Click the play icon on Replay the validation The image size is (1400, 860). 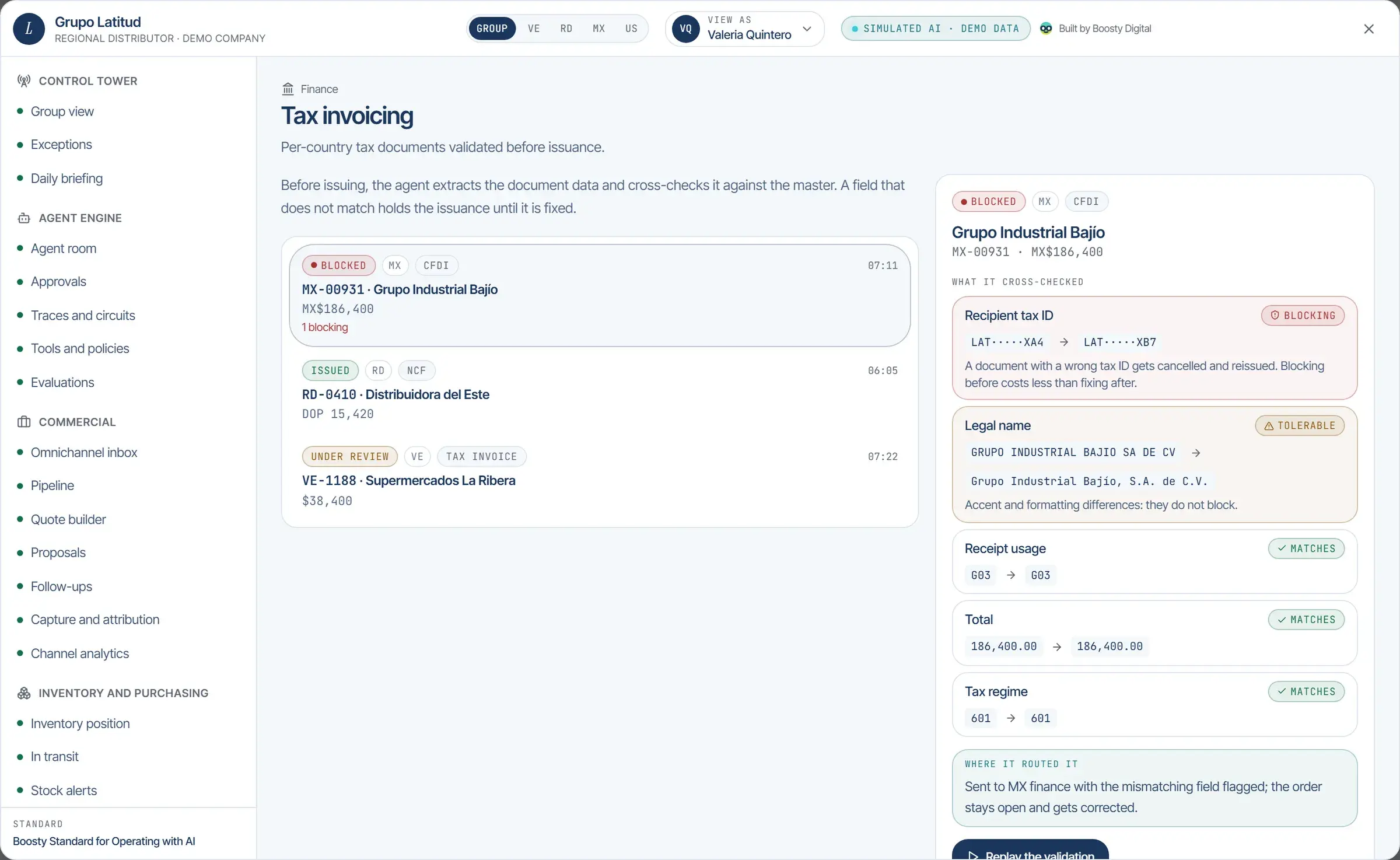(x=973, y=855)
